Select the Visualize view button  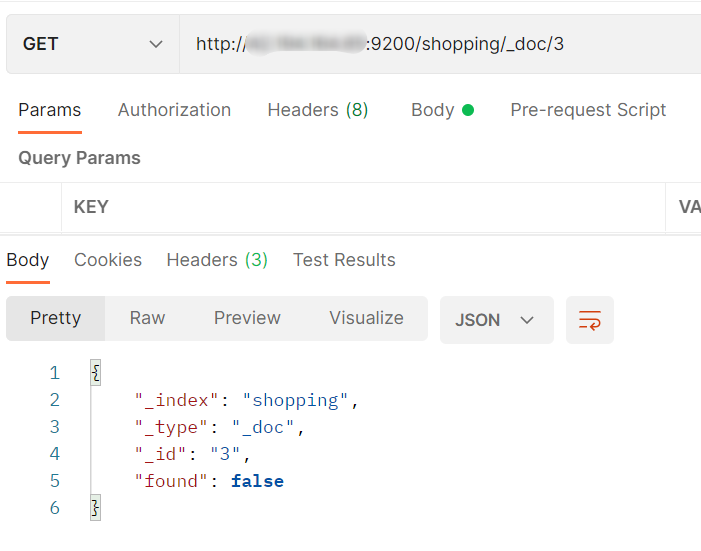click(x=366, y=318)
